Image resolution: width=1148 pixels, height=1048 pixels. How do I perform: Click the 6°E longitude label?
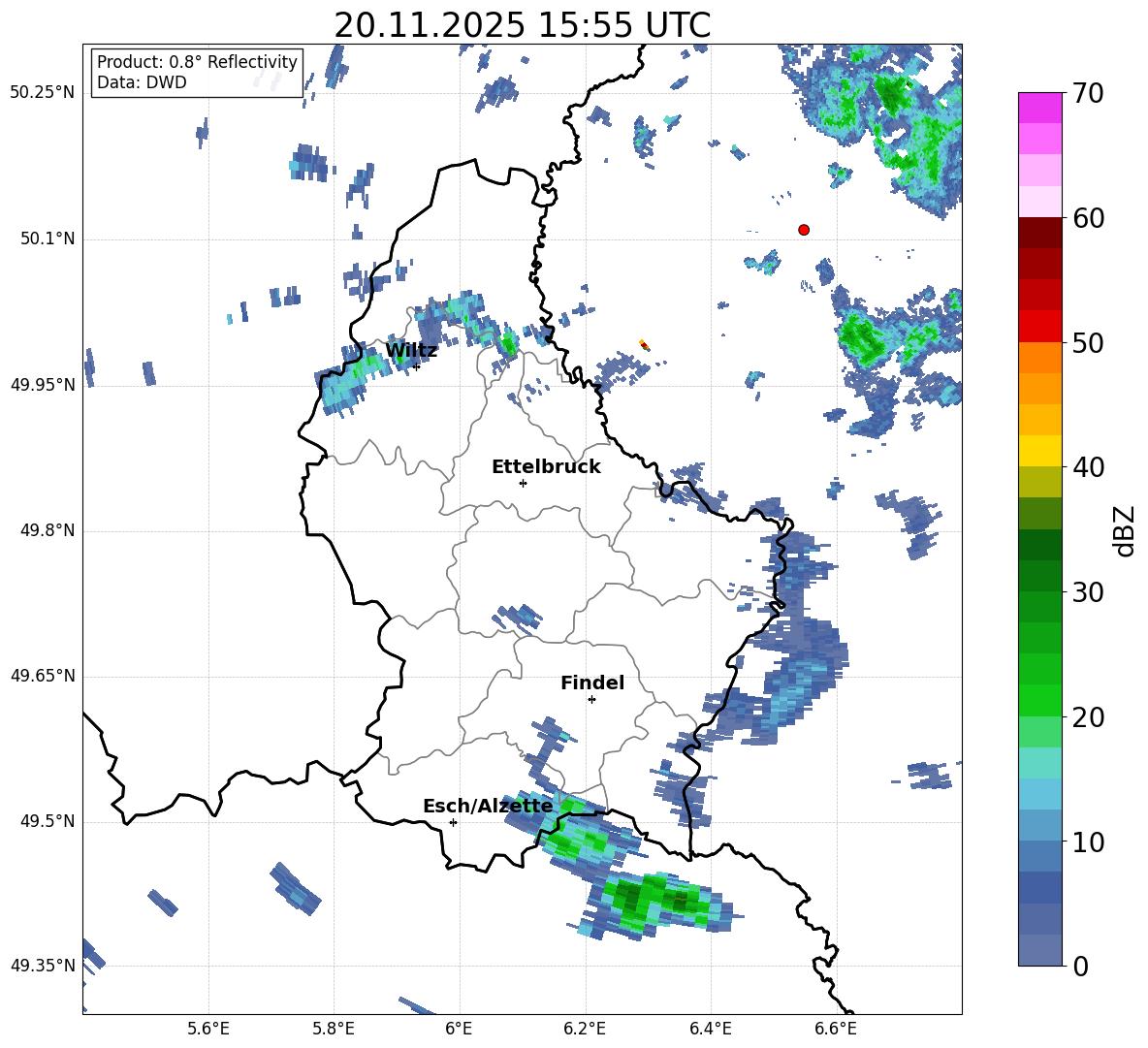point(459,1029)
